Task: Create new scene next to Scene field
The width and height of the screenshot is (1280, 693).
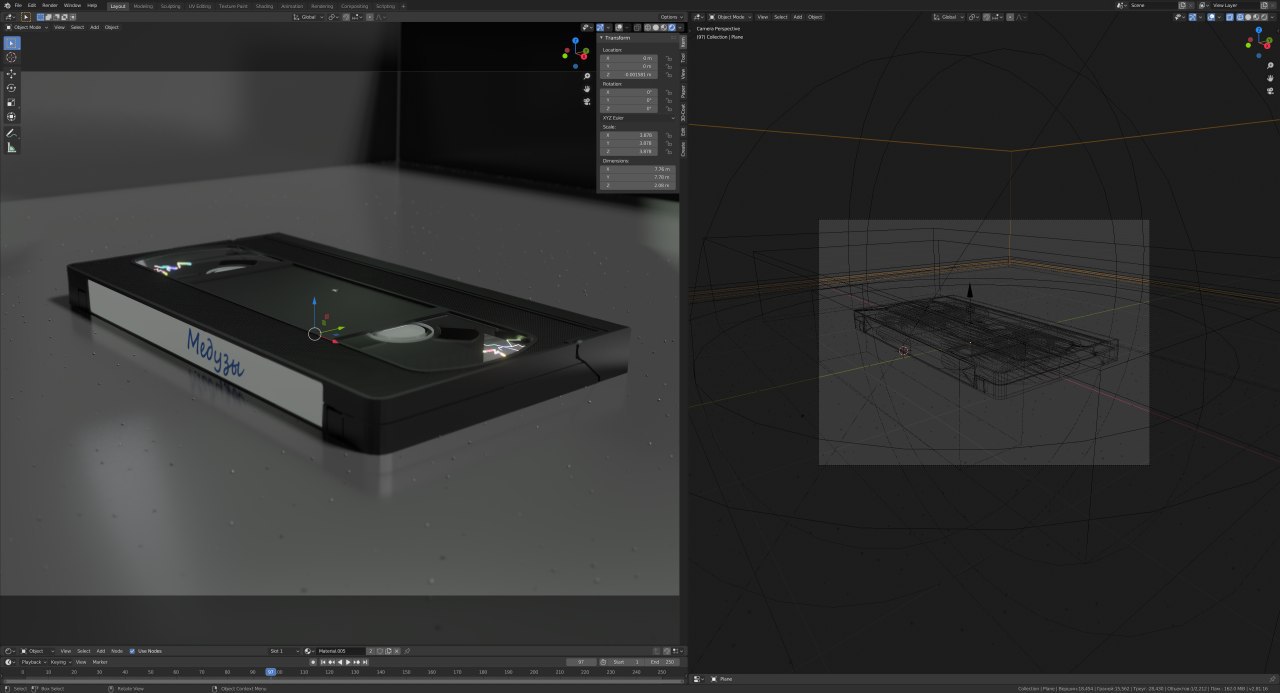Action: pos(1182,5)
